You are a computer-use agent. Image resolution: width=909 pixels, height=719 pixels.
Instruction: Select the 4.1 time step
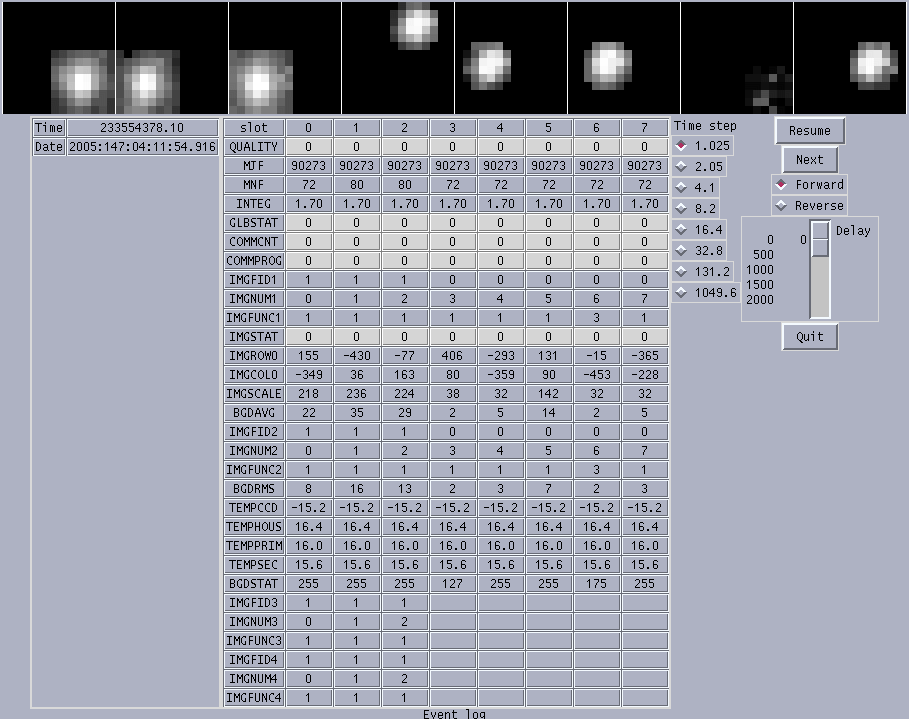coord(696,187)
